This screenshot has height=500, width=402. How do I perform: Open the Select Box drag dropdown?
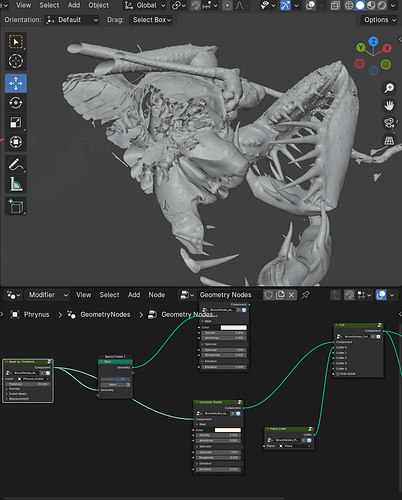point(152,20)
